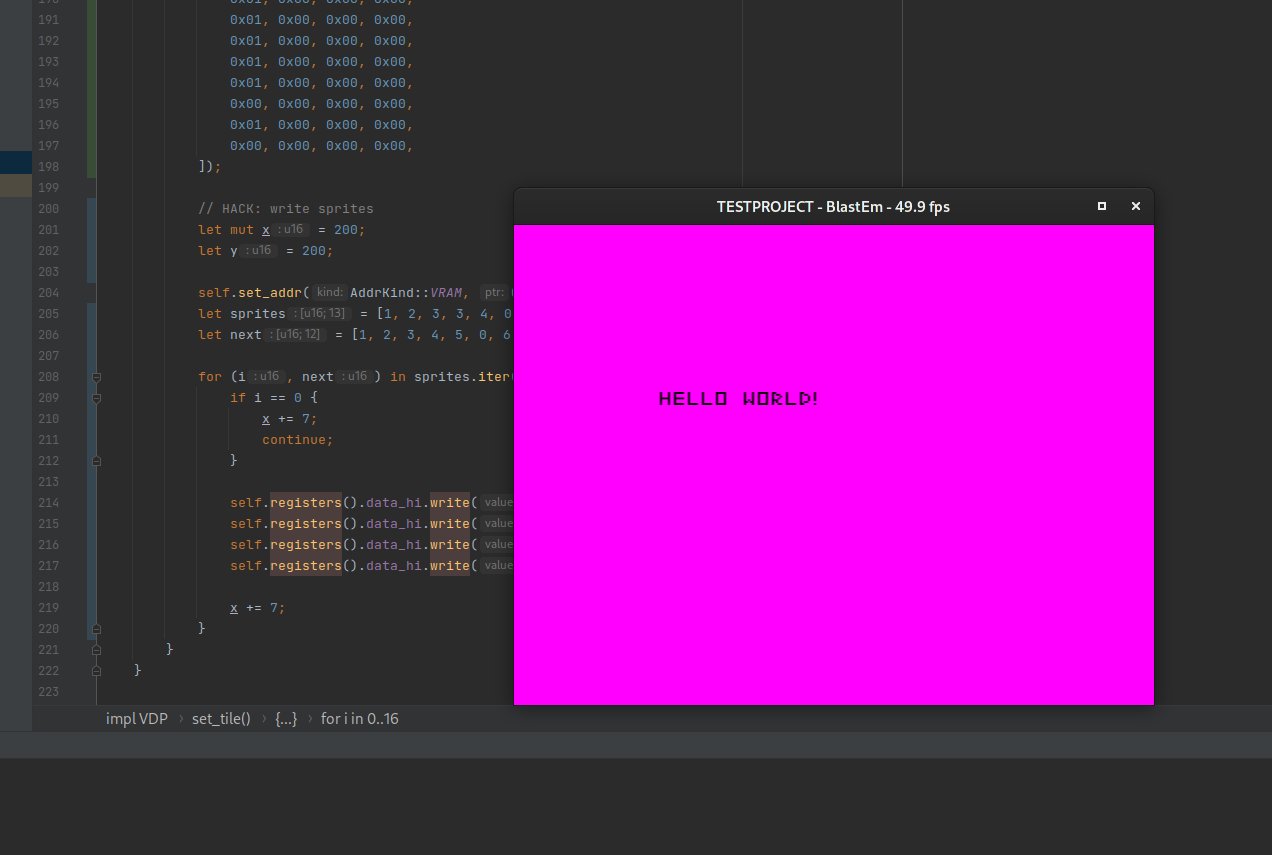
Task: Click the ']);' closing on line 198
Action: (x=210, y=167)
